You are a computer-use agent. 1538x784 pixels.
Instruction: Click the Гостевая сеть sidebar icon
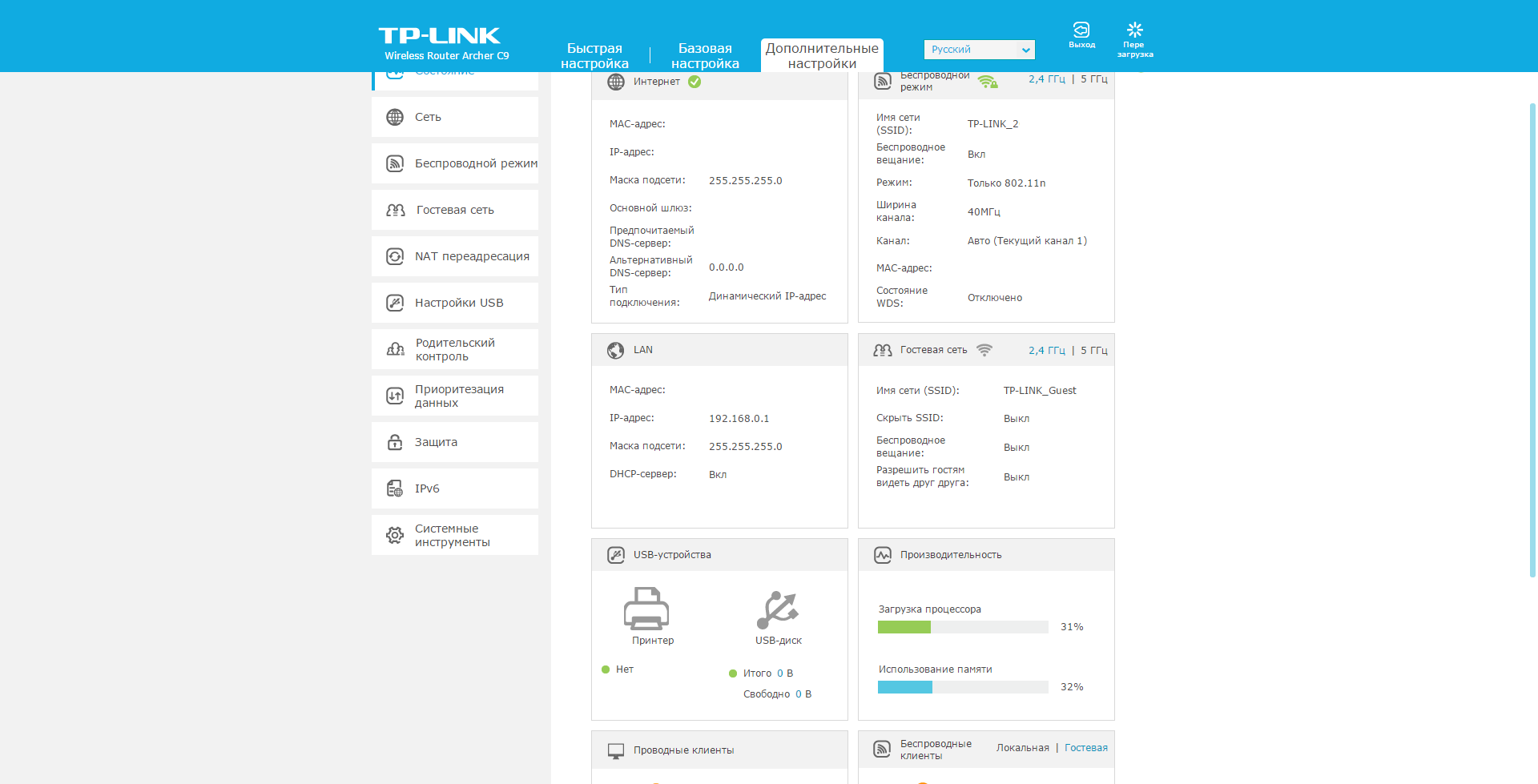pos(396,210)
